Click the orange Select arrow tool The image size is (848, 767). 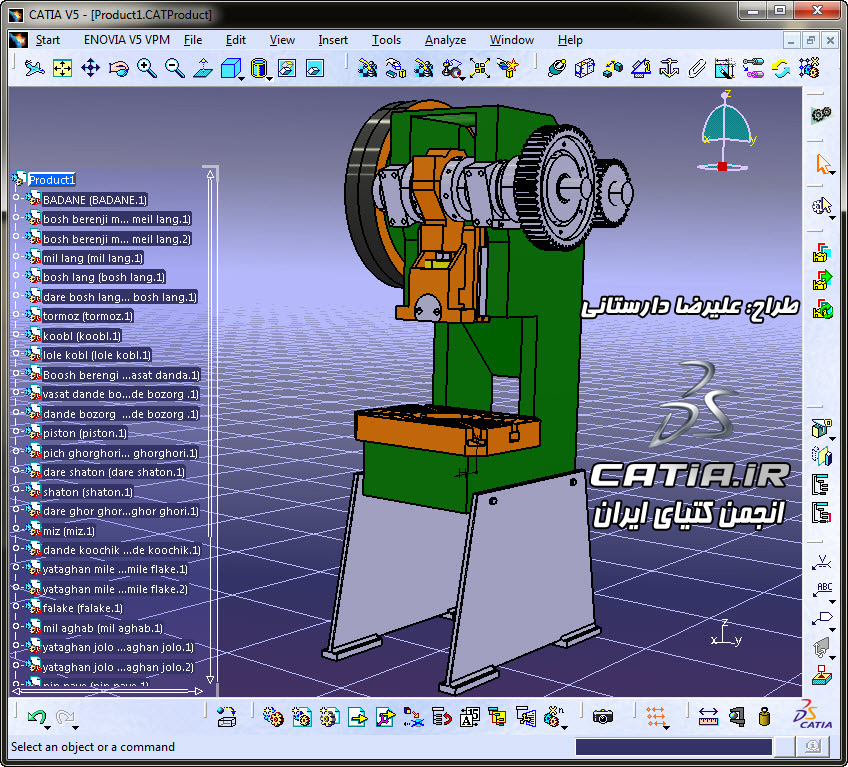[822, 164]
